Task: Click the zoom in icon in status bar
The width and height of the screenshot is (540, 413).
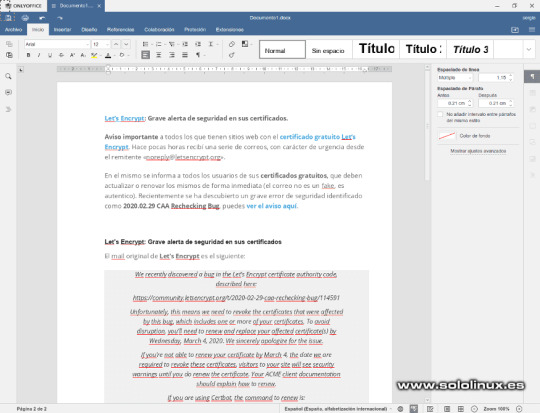Action: tap(519, 409)
